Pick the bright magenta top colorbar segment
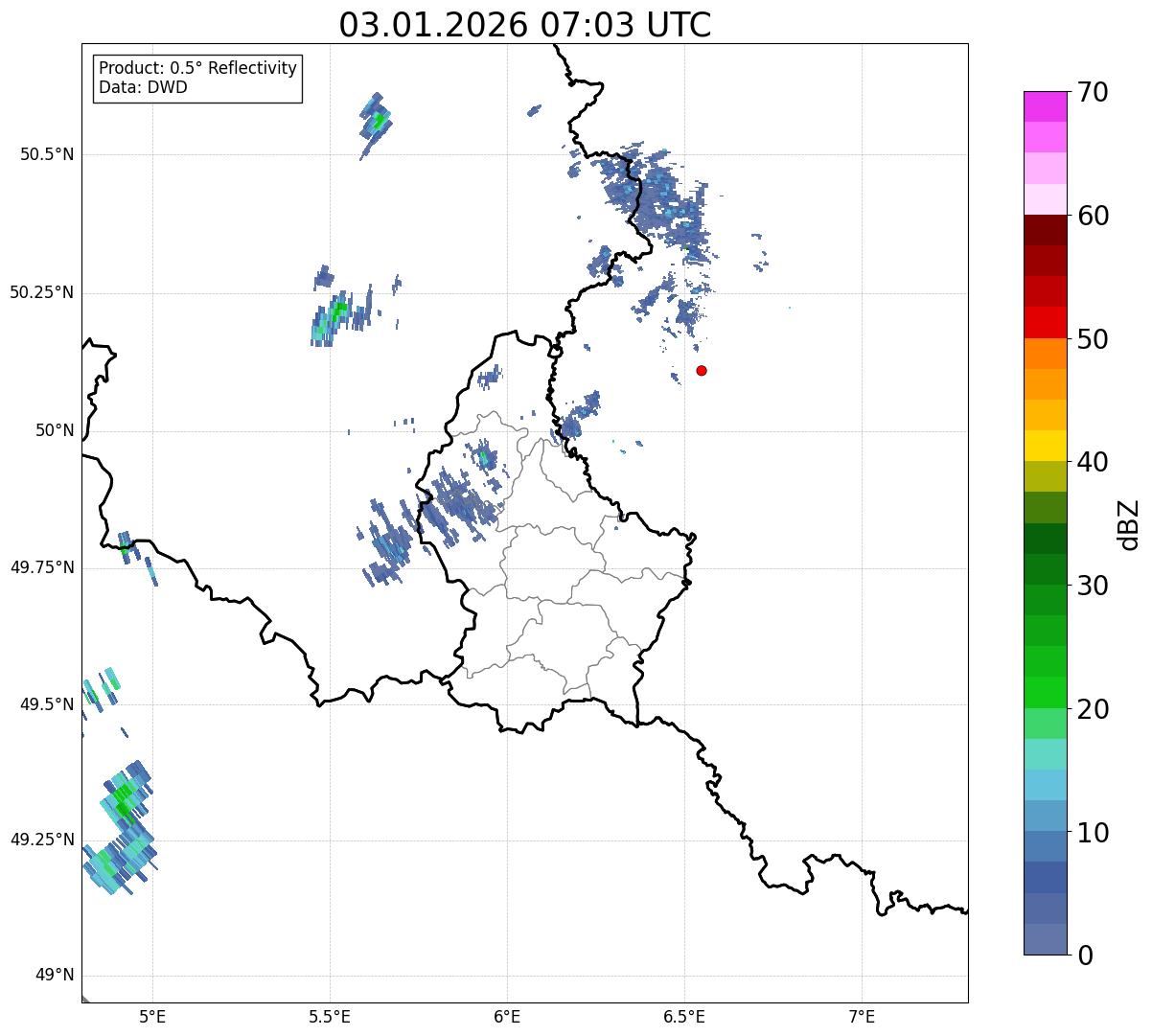 click(1045, 106)
